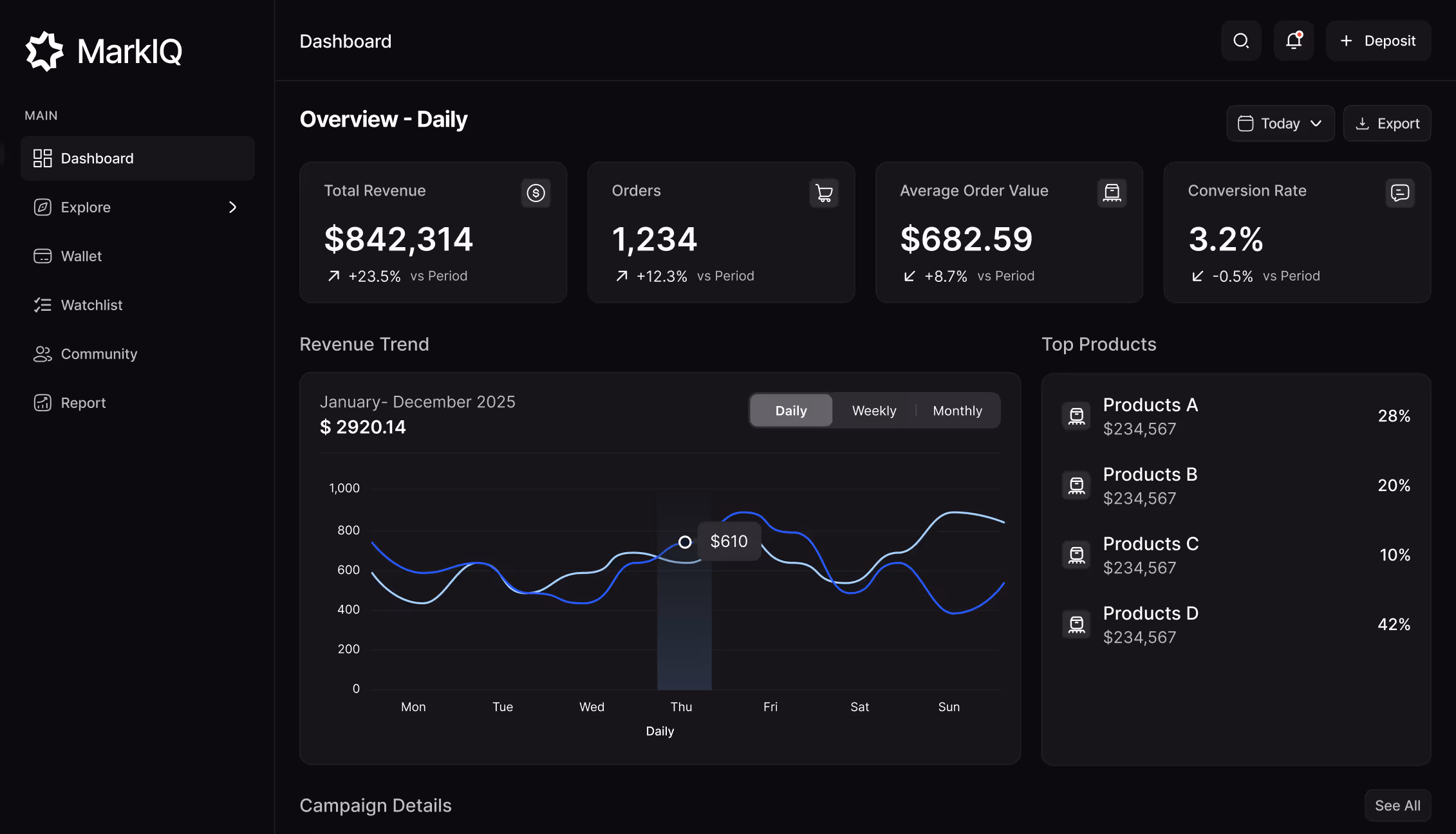Click the Deposit button
Screen dimensions: 1456x834
[1378, 41]
